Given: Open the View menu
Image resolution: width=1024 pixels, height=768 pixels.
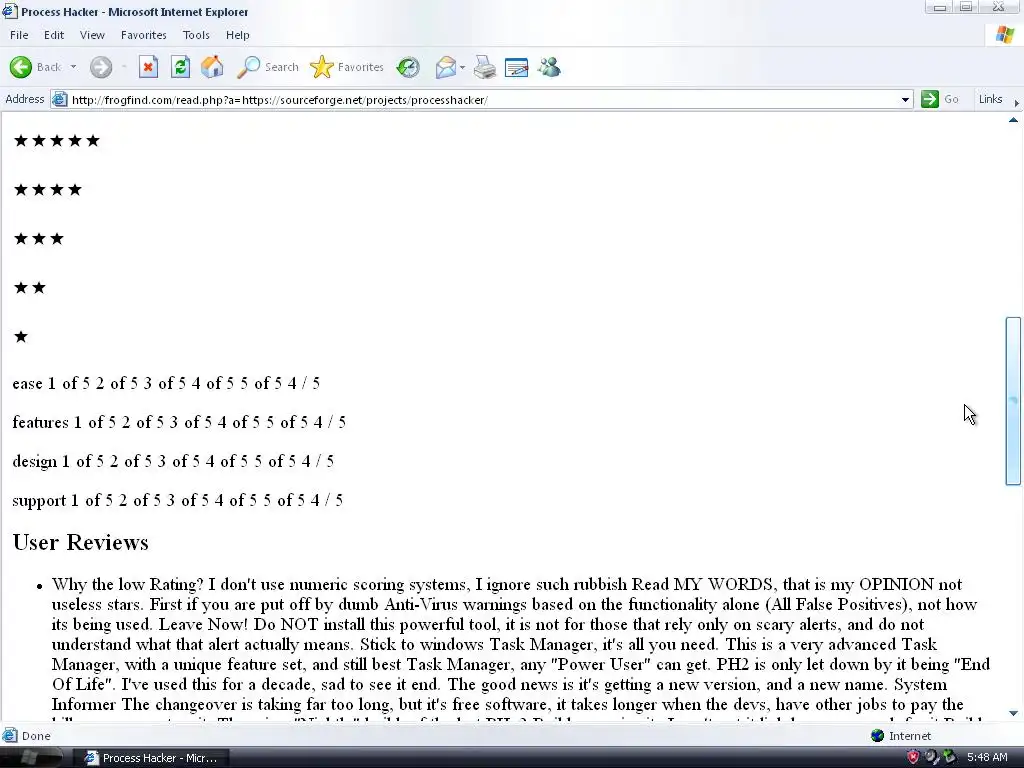Looking at the screenshot, I should tap(92, 35).
